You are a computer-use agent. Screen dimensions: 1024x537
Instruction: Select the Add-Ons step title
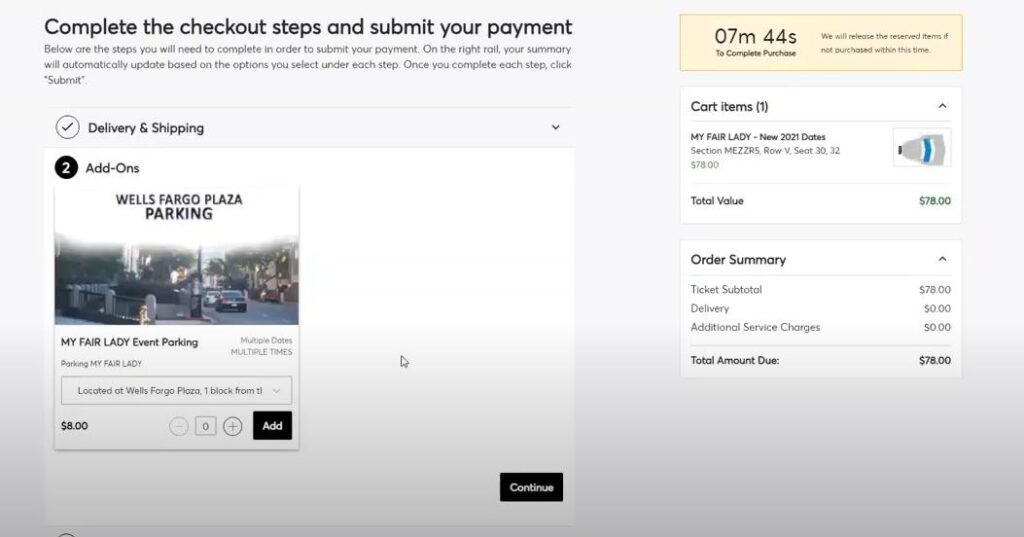[112, 168]
